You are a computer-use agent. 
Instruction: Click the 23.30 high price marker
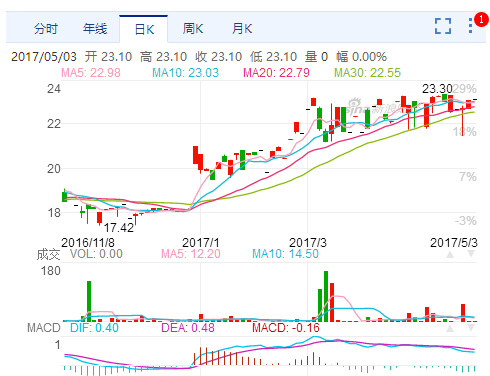437,89
